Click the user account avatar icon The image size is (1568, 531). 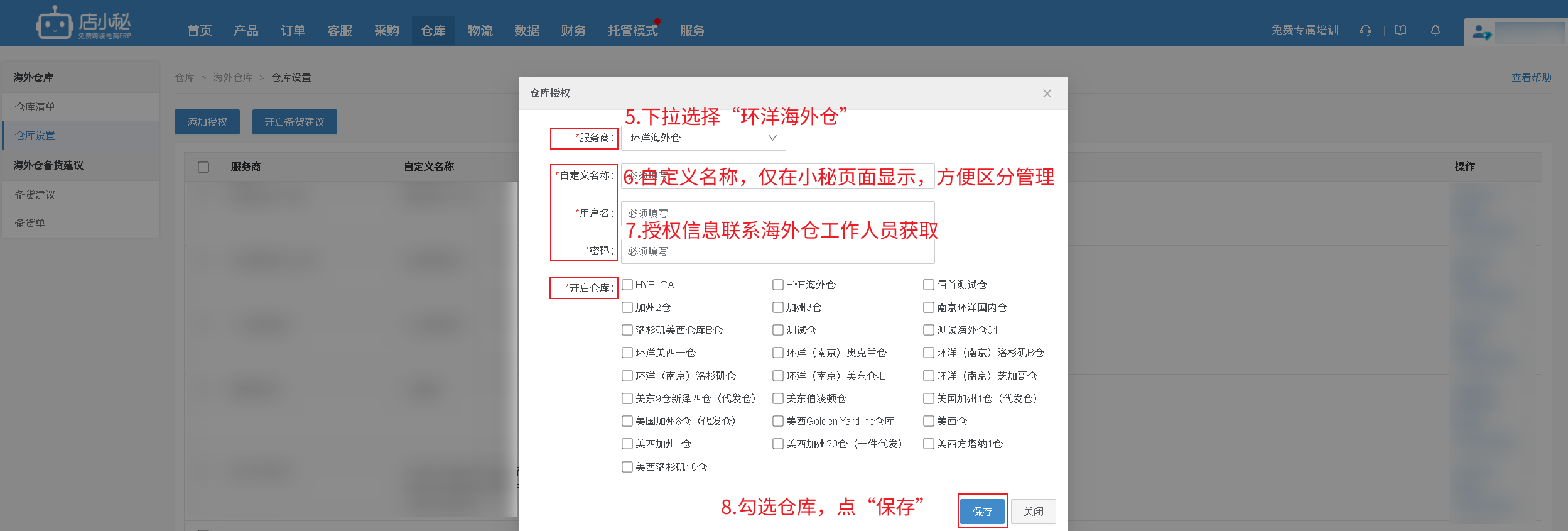click(1481, 31)
